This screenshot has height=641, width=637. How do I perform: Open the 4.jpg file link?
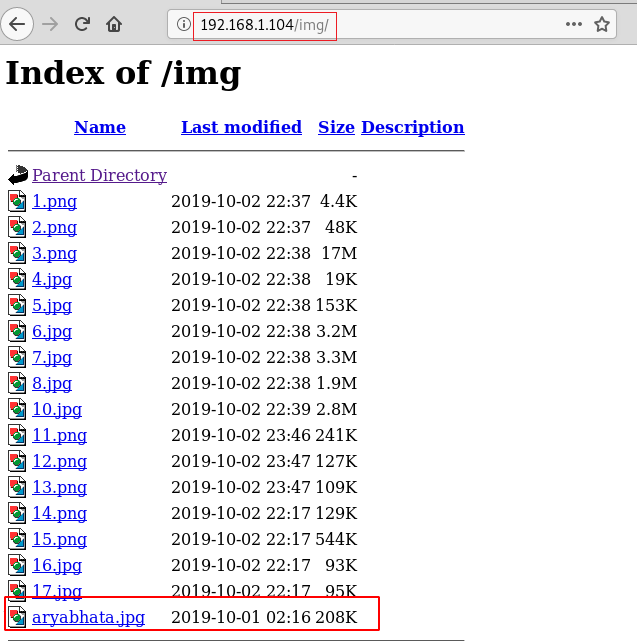click(52, 280)
